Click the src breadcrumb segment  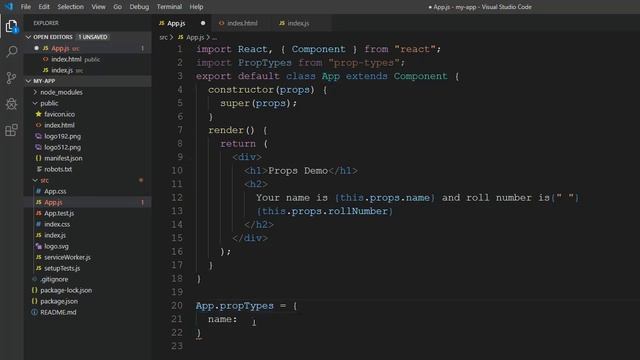click(163, 38)
